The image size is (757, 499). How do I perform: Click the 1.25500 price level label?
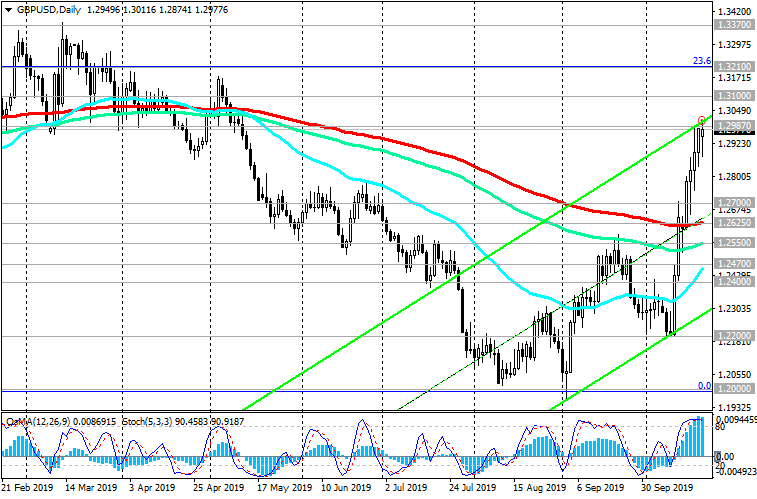(735, 243)
